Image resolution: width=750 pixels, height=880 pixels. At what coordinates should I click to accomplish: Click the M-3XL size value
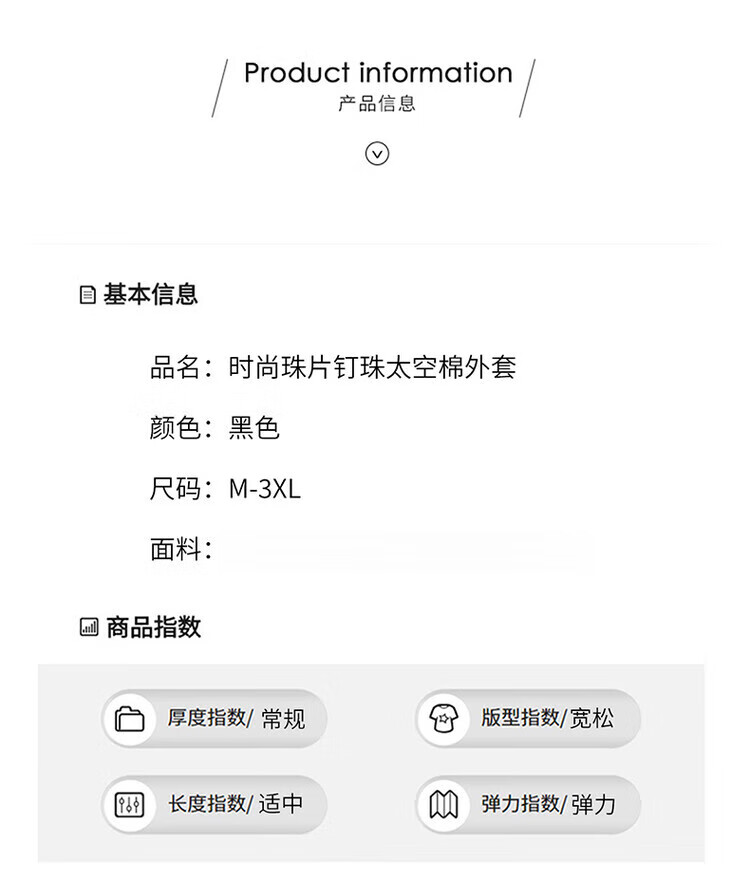point(264,489)
